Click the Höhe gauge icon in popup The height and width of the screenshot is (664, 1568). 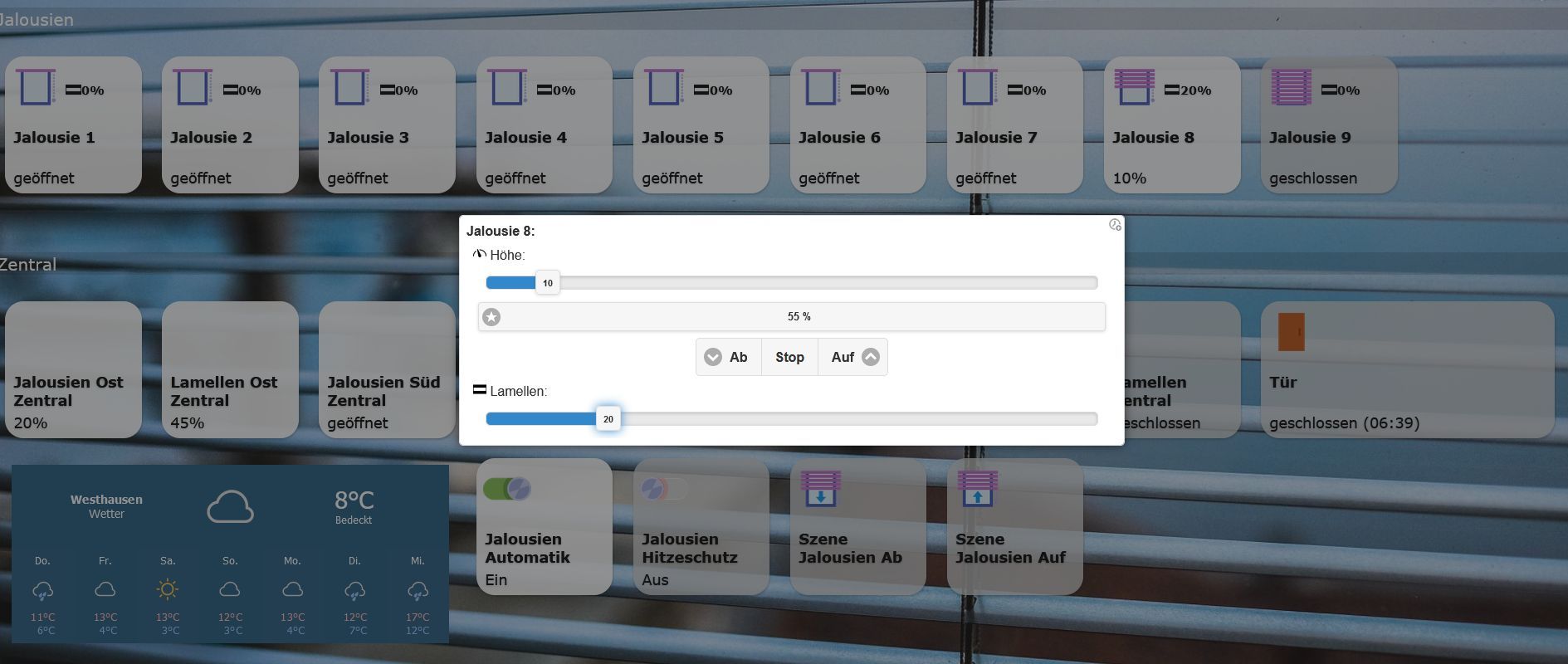[479, 254]
